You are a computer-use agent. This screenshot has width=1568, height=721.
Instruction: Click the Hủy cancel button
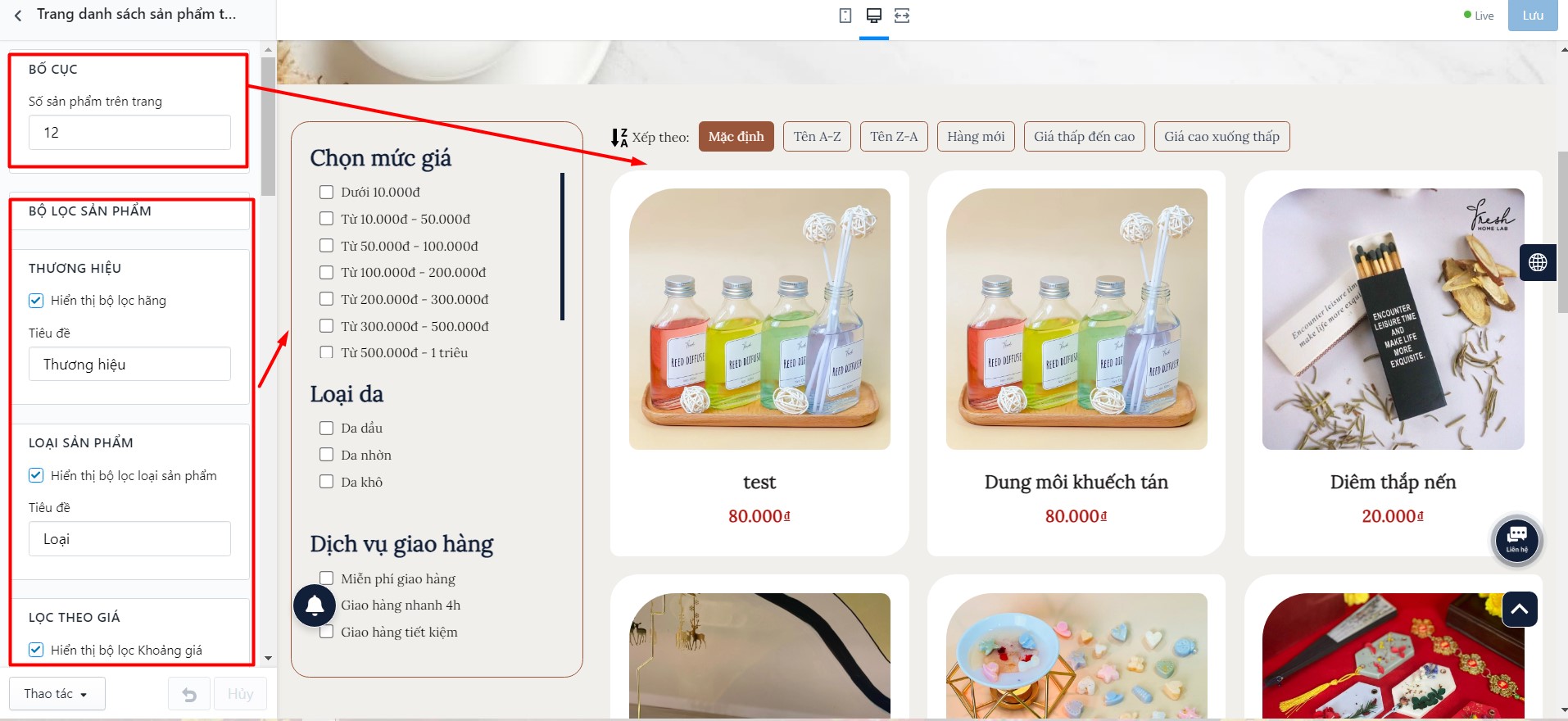pos(240,694)
